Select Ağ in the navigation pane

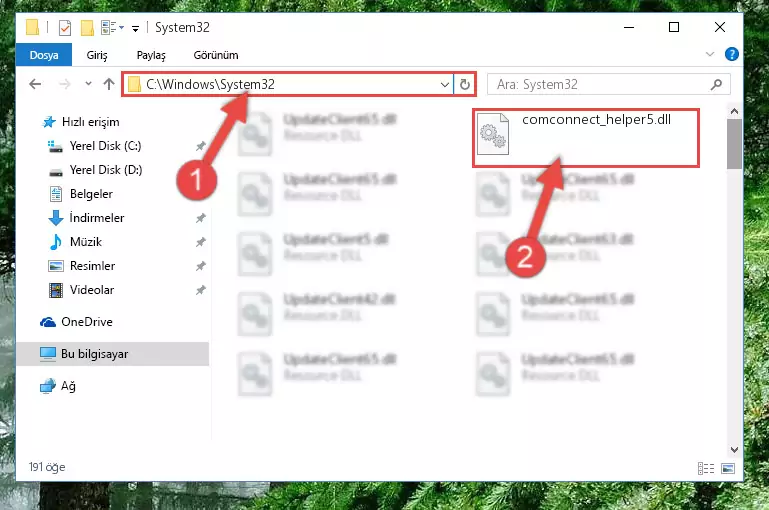pos(68,386)
